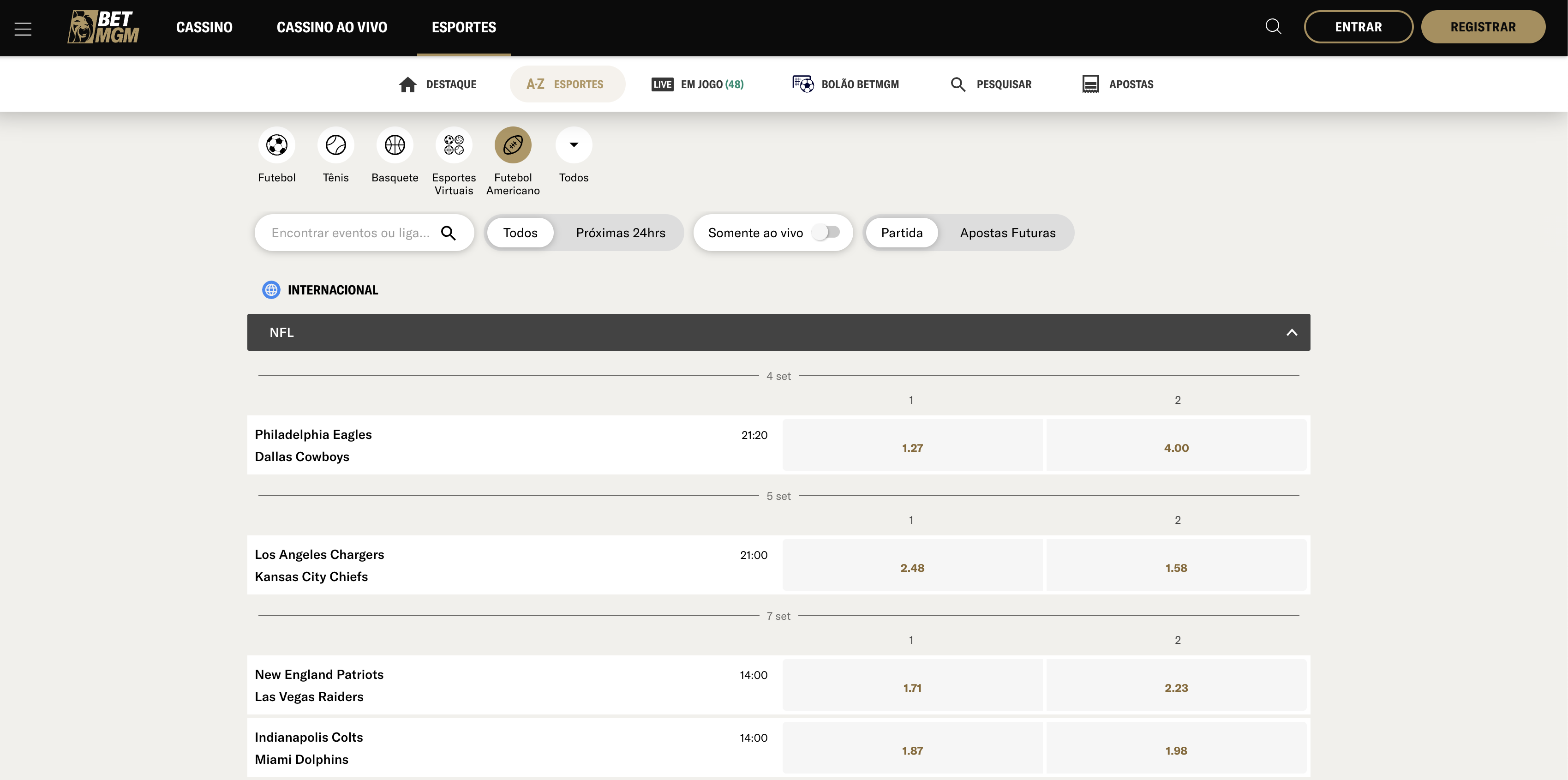Image resolution: width=1568 pixels, height=780 pixels.
Task: Click the header search magnifier icon
Action: point(1274,27)
